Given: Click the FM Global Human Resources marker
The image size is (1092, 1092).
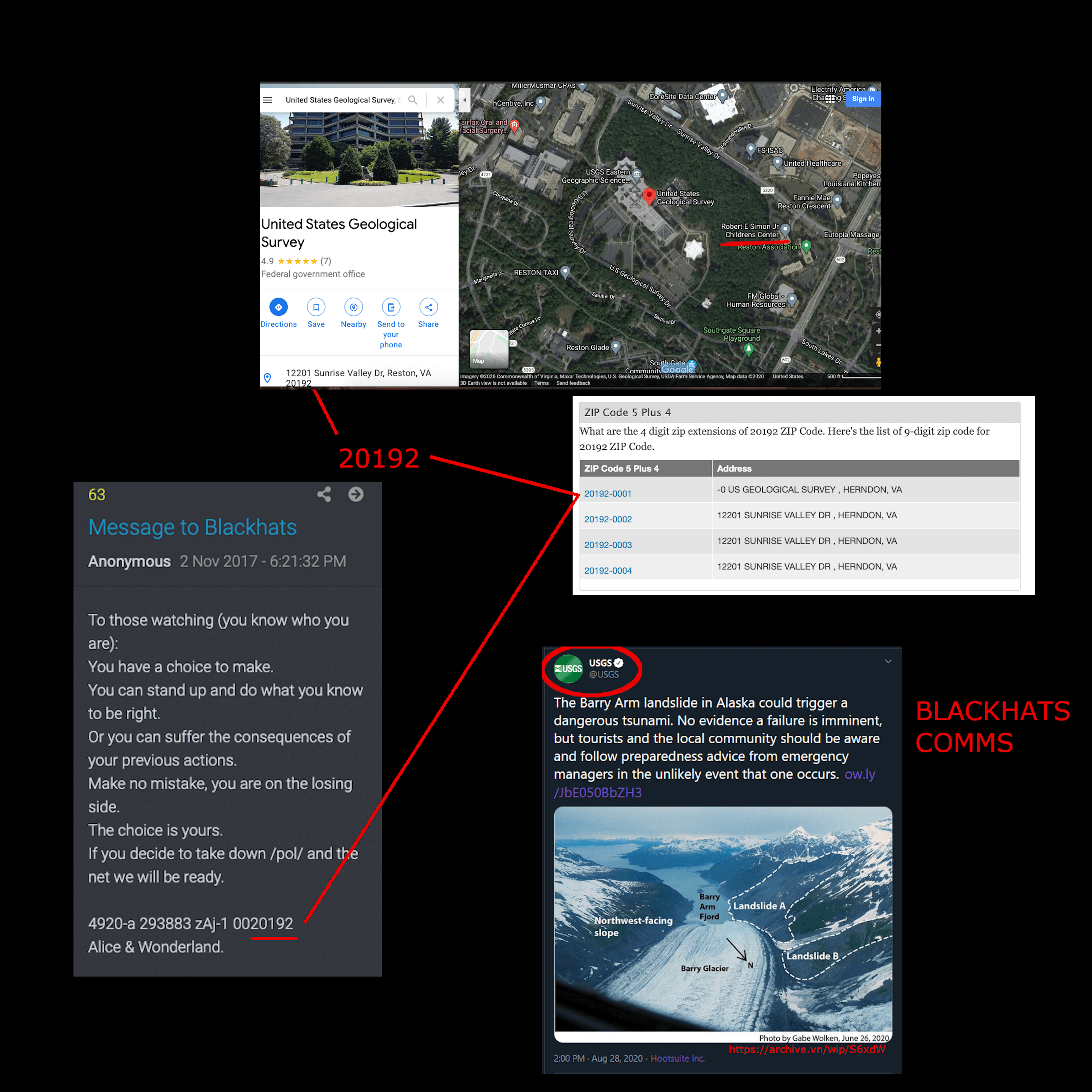Looking at the screenshot, I should pyautogui.click(x=792, y=299).
